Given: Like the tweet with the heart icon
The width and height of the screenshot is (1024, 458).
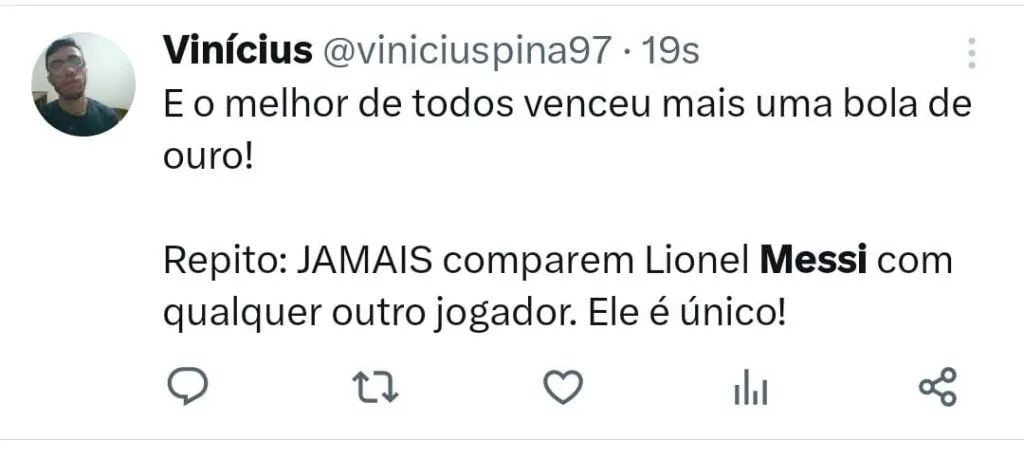Looking at the screenshot, I should [564, 387].
